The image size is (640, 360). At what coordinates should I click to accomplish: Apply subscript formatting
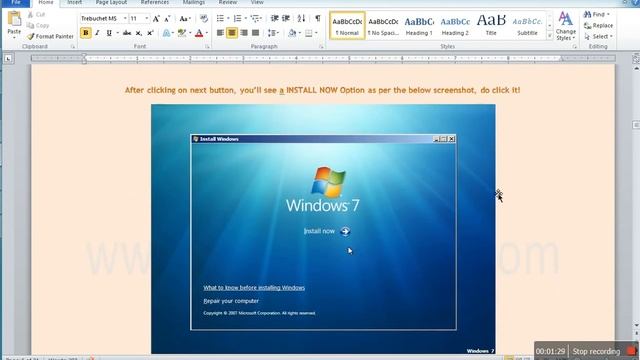(x=139, y=33)
